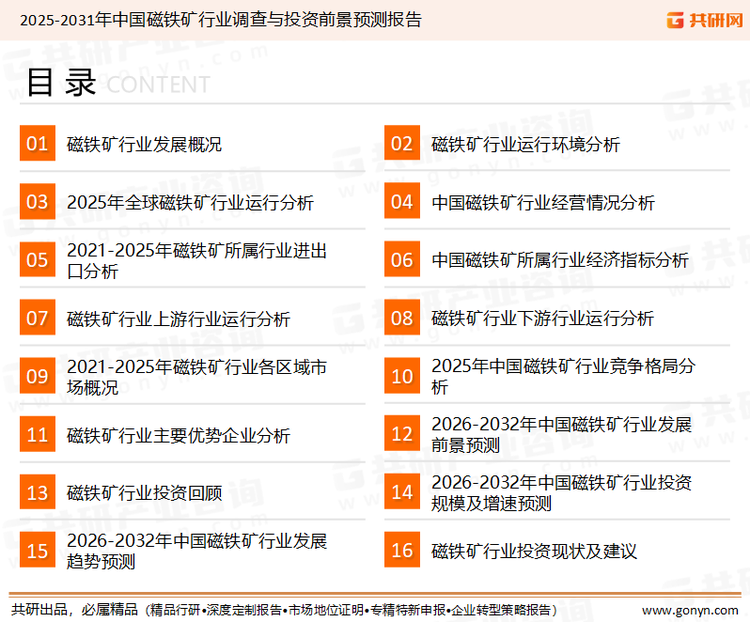The height and width of the screenshot is (622, 750).
Task: Go to 2025年全球磁铁矿行业运行分析 chapter
Action: coord(190,203)
